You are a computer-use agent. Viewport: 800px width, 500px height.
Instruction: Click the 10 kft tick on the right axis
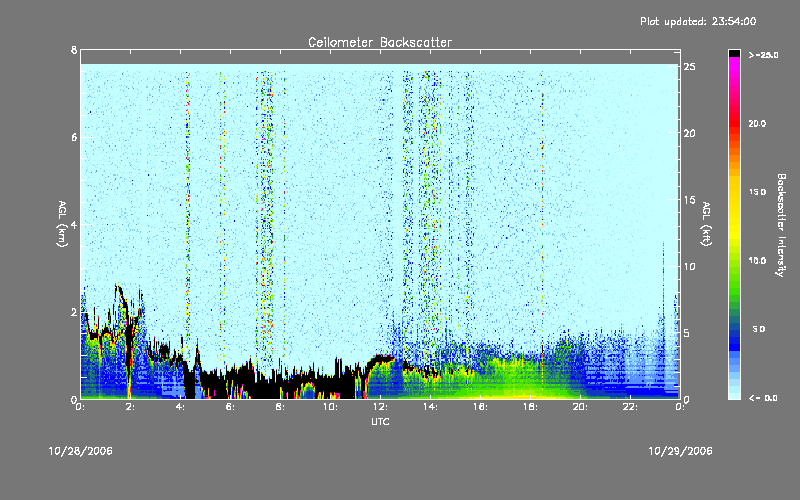point(689,266)
